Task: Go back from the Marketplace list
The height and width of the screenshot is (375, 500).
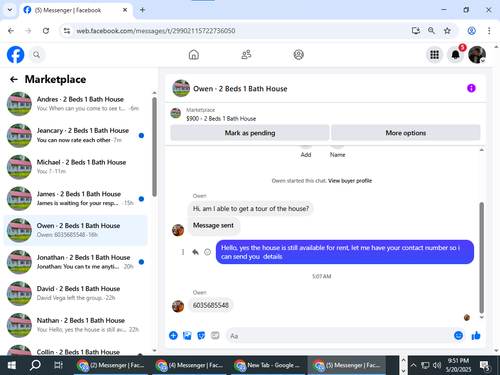Action: pyautogui.click(x=14, y=79)
